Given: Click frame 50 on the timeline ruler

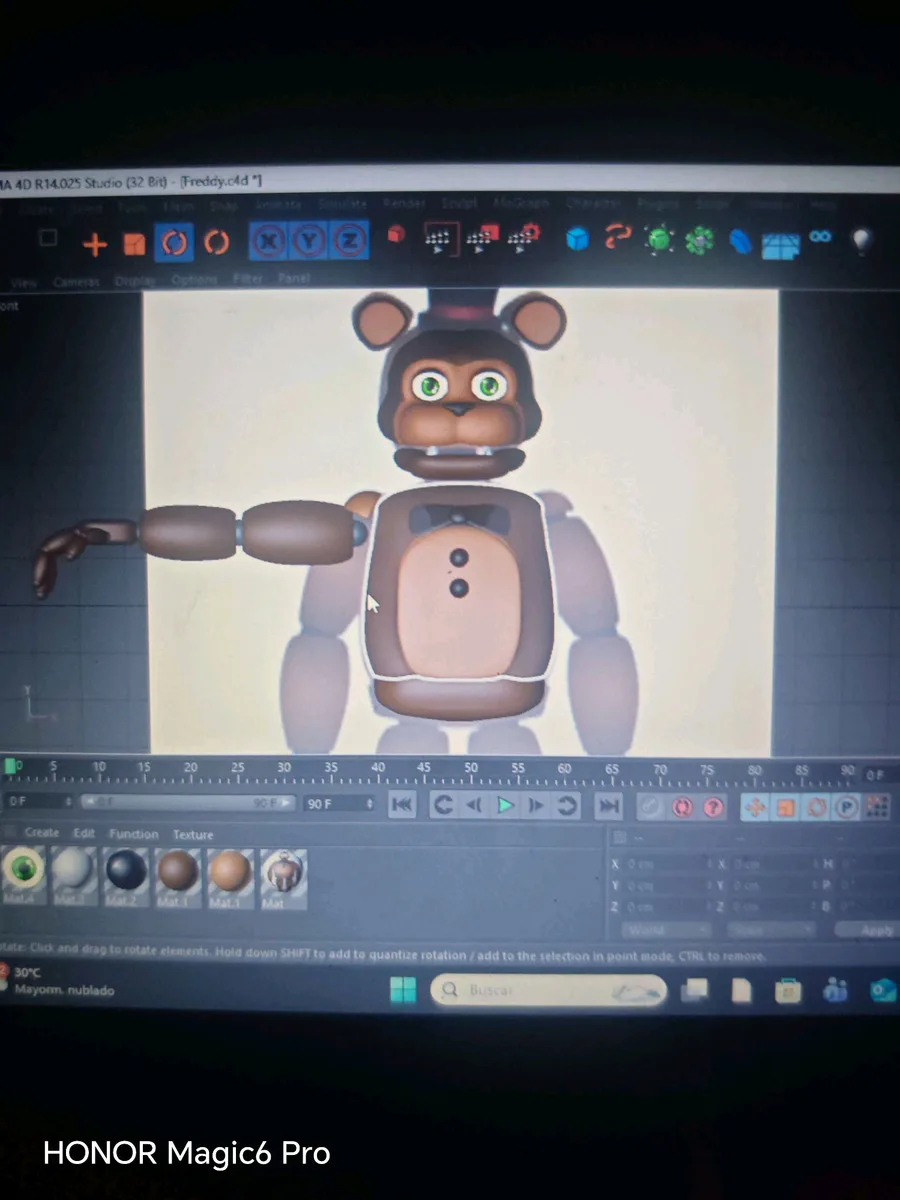Looking at the screenshot, I should 470,768.
